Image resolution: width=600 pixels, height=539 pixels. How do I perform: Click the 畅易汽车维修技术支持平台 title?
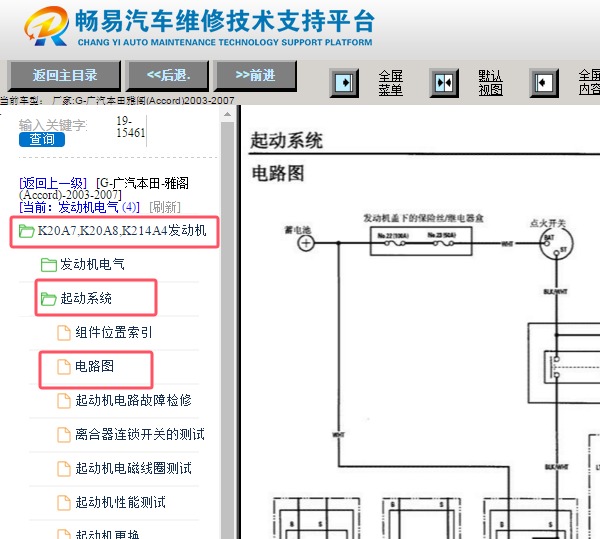point(224,21)
